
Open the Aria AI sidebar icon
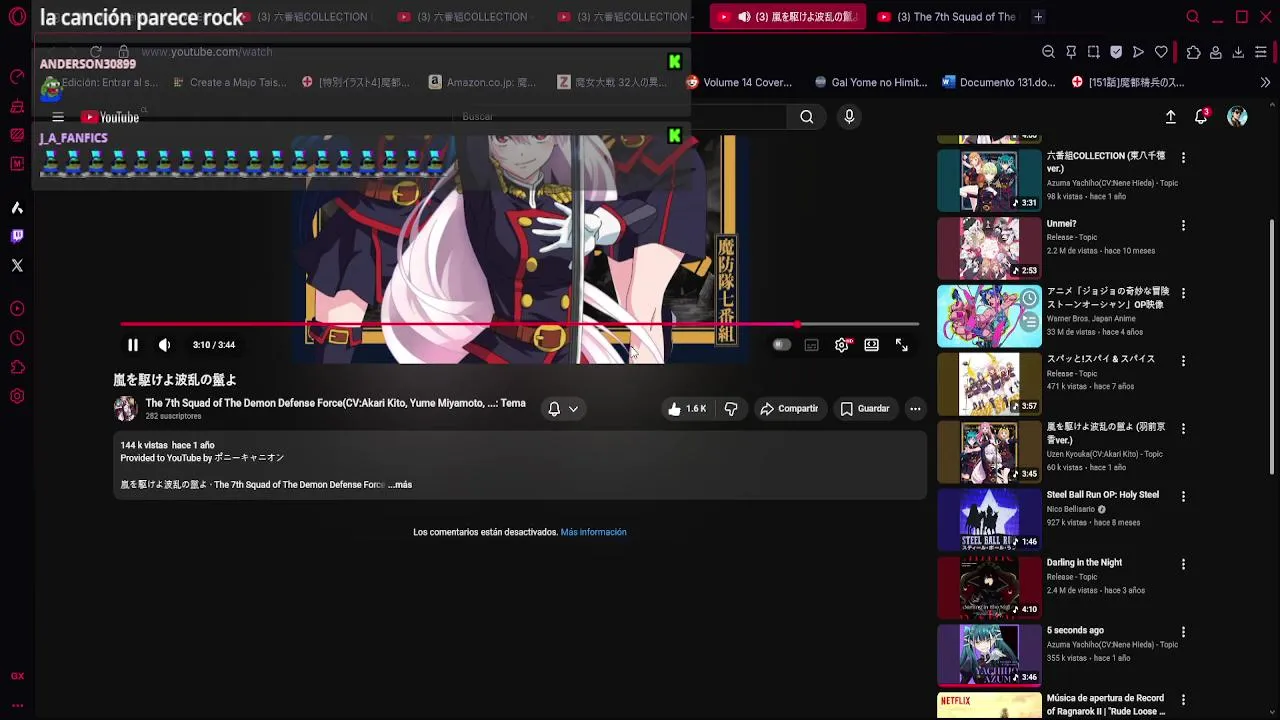(17, 208)
